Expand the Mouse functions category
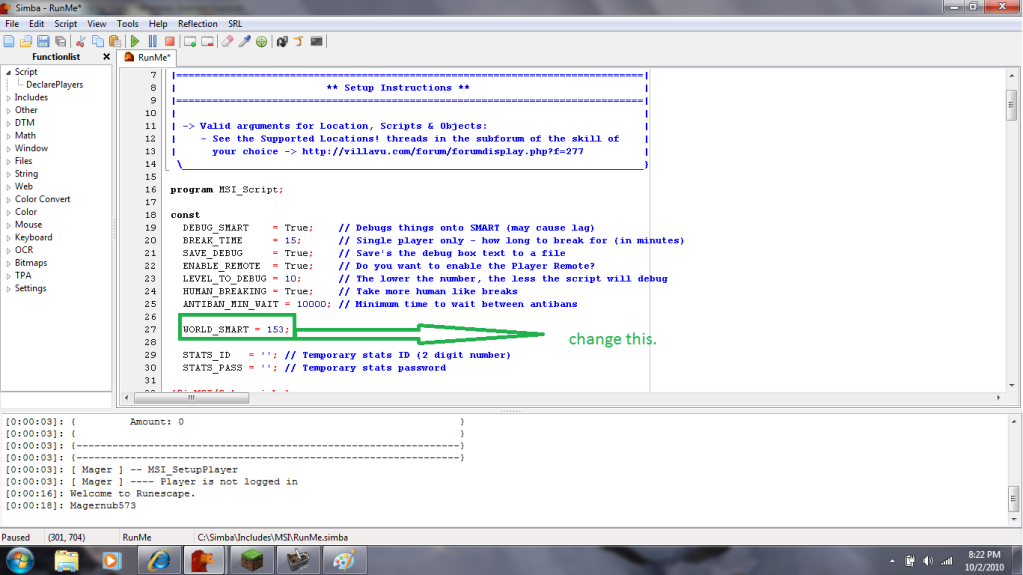The height and width of the screenshot is (575, 1023). click(8, 225)
